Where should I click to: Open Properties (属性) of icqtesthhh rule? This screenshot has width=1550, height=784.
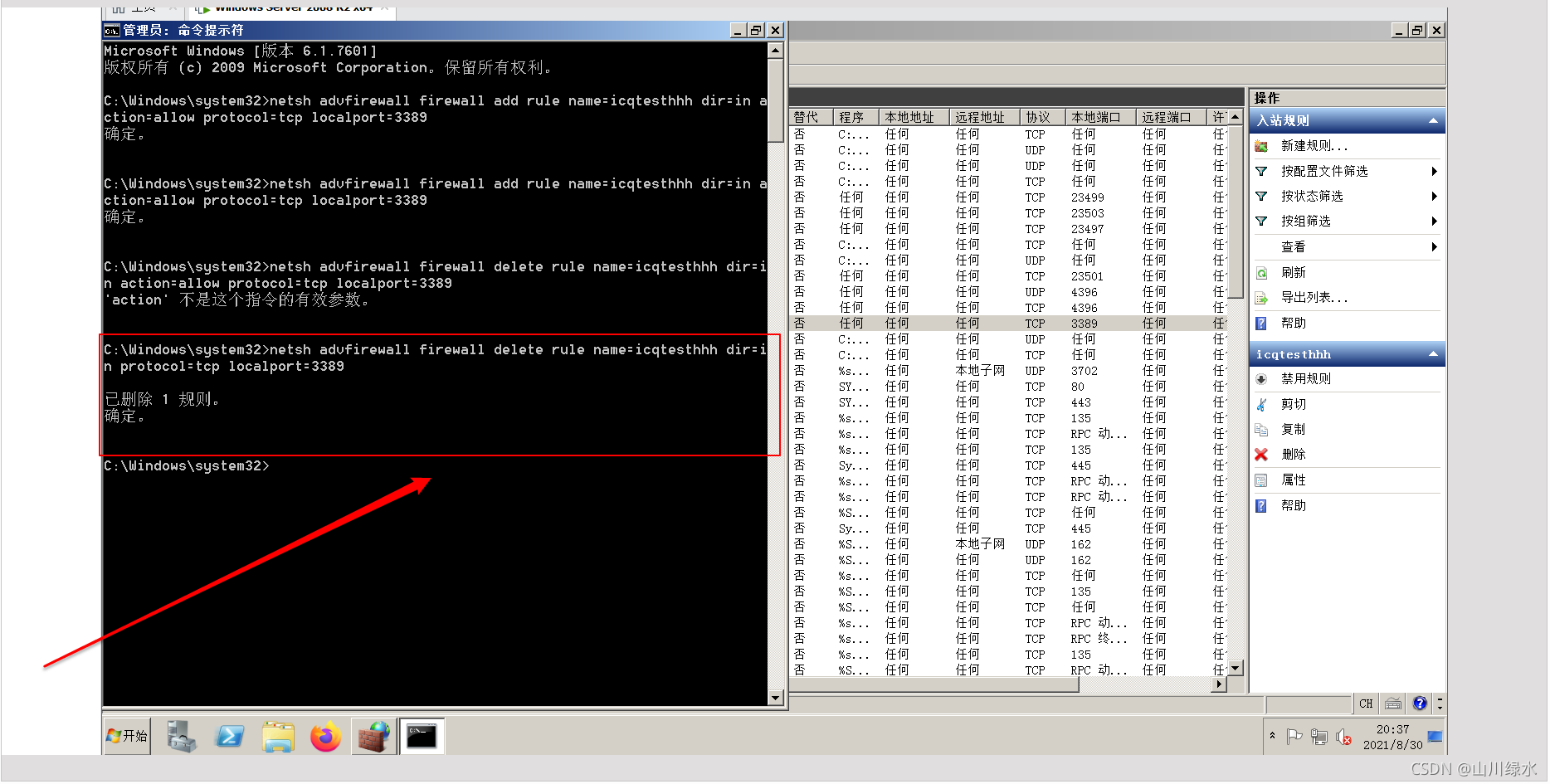[1293, 480]
